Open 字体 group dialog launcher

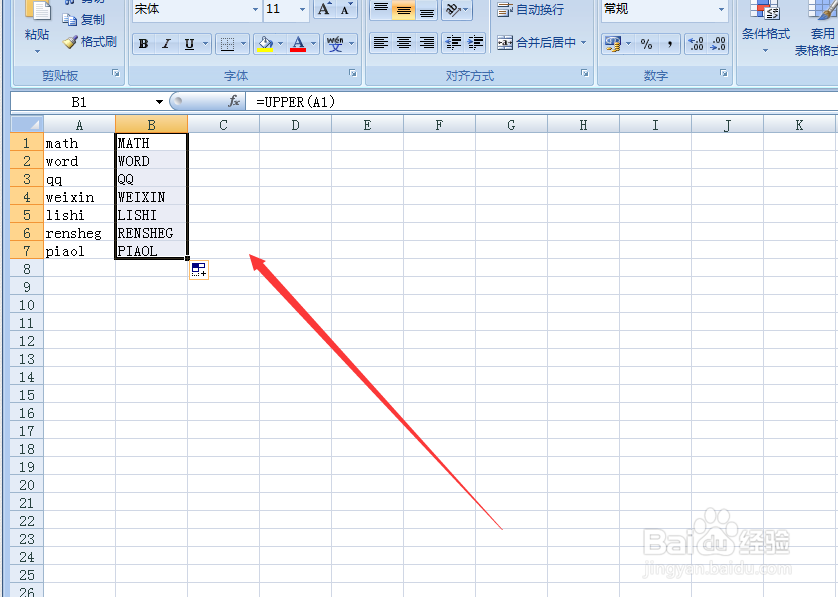tap(353, 74)
